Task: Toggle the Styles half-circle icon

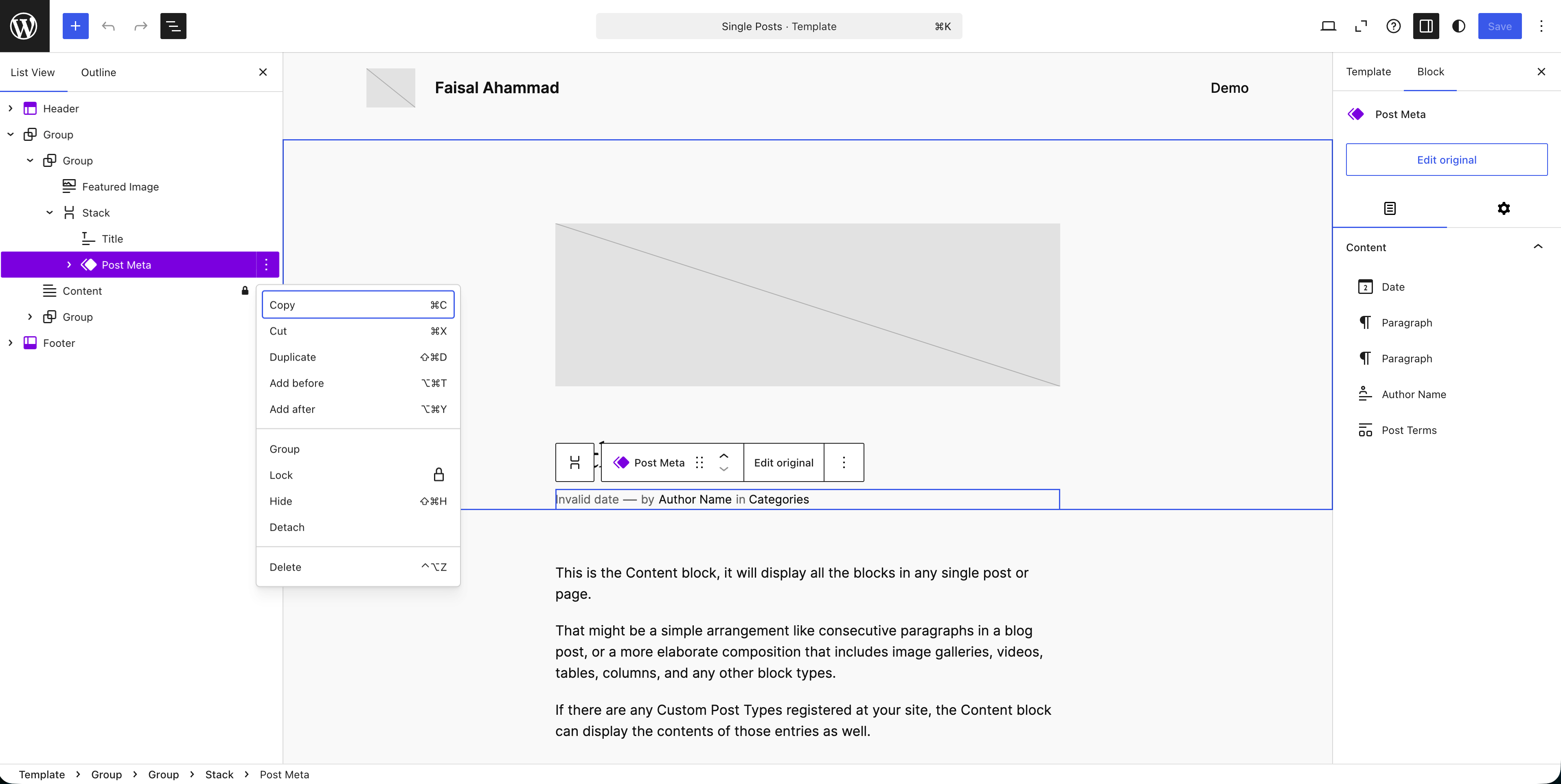Action: click(1458, 26)
